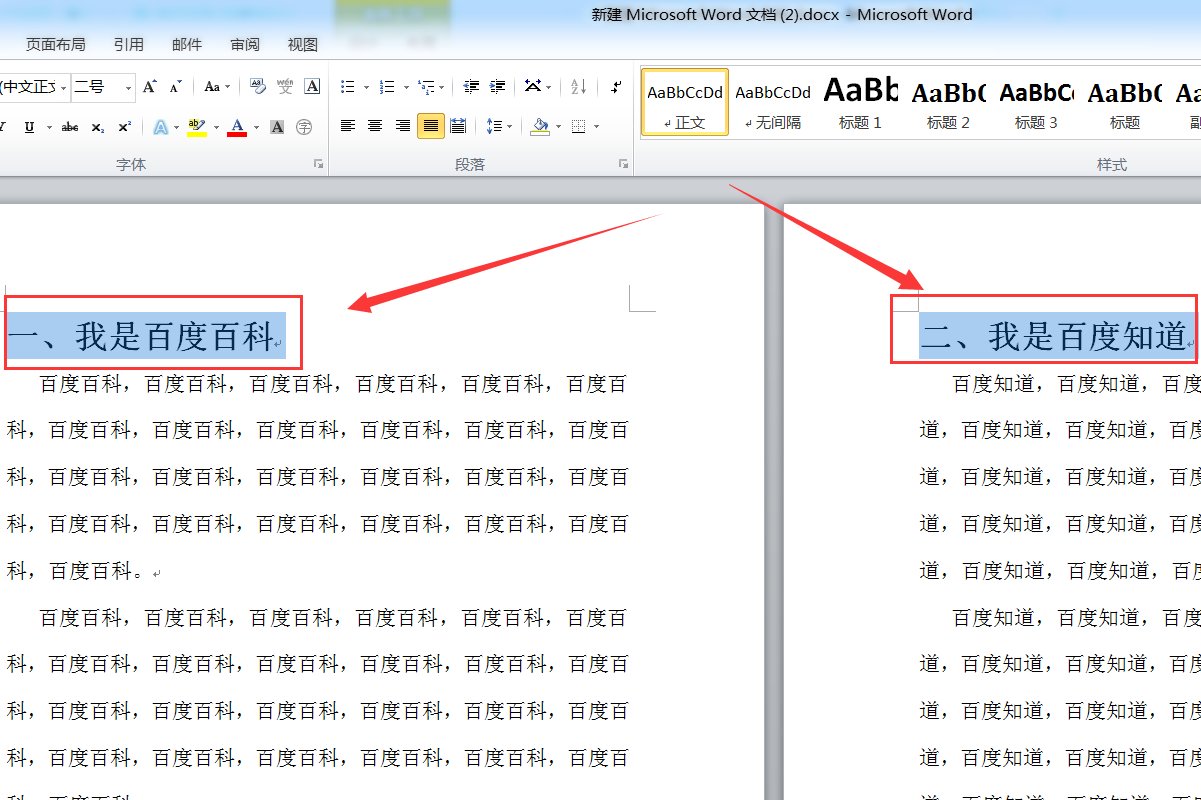This screenshot has height=800, width=1201.
Task: Toggle the show/hide paragraph marks button
Action: click(x=614, y=87)
